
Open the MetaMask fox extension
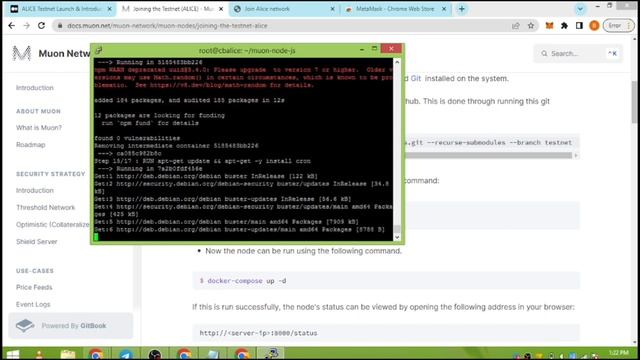point(549,26)
